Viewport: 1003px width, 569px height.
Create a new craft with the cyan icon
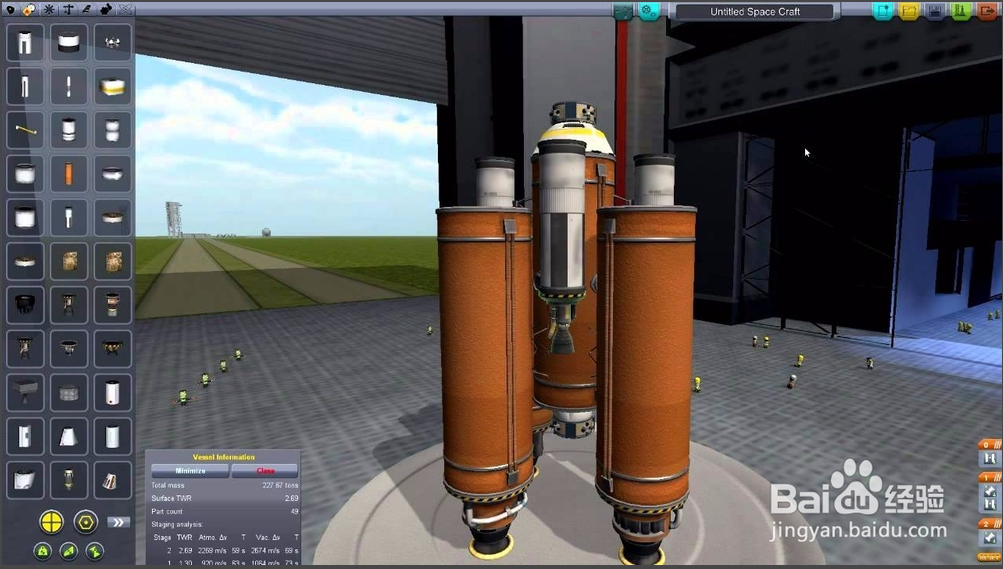(883, 11)
